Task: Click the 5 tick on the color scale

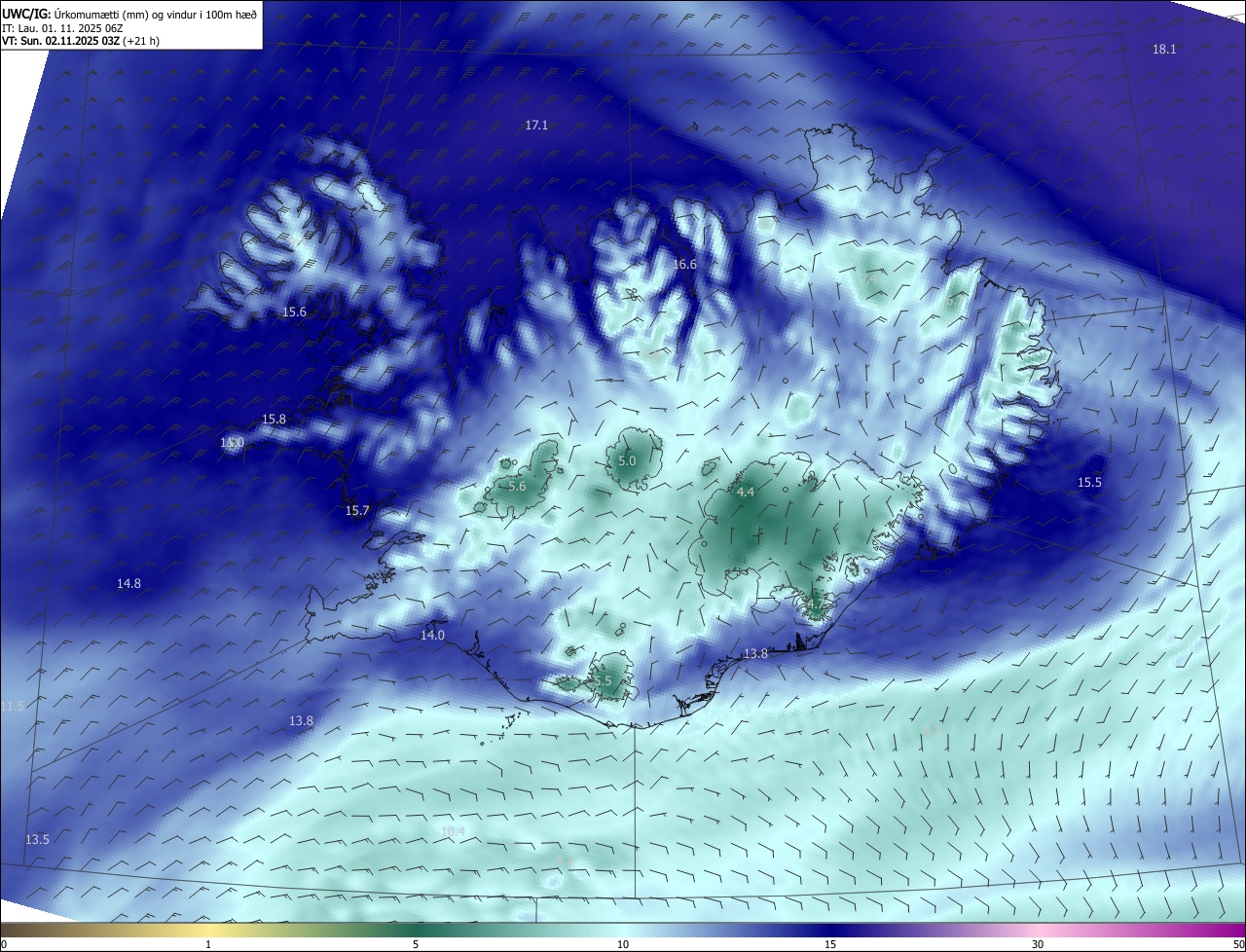Action: 416,945
